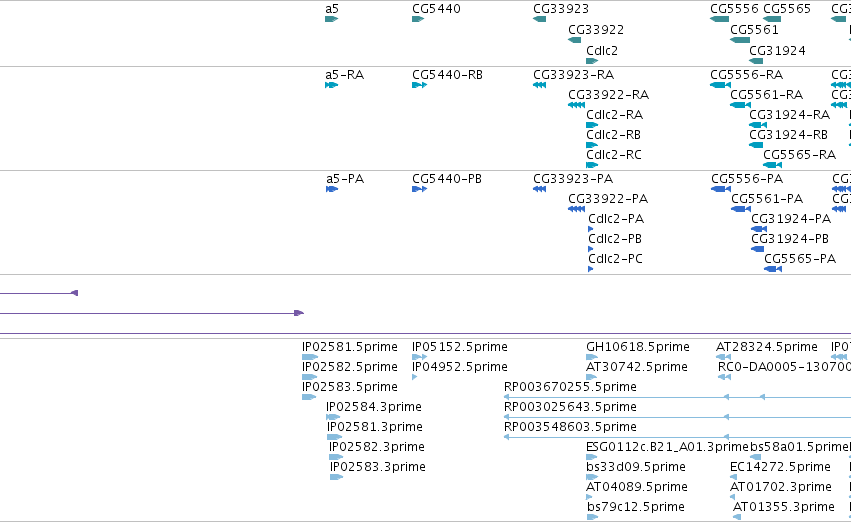
Task: Click the AT01702.3prime label text
Action: (780, 488)
